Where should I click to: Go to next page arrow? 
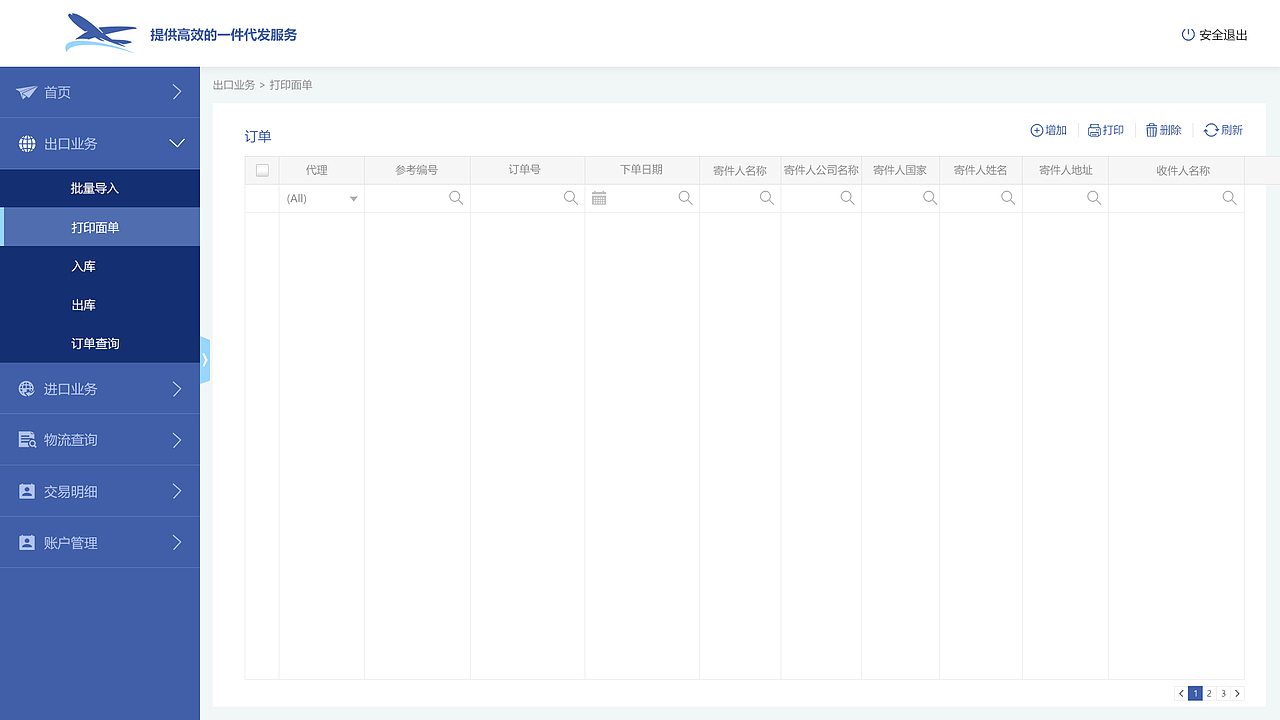pyautogui.click(x=1237, y=693)
